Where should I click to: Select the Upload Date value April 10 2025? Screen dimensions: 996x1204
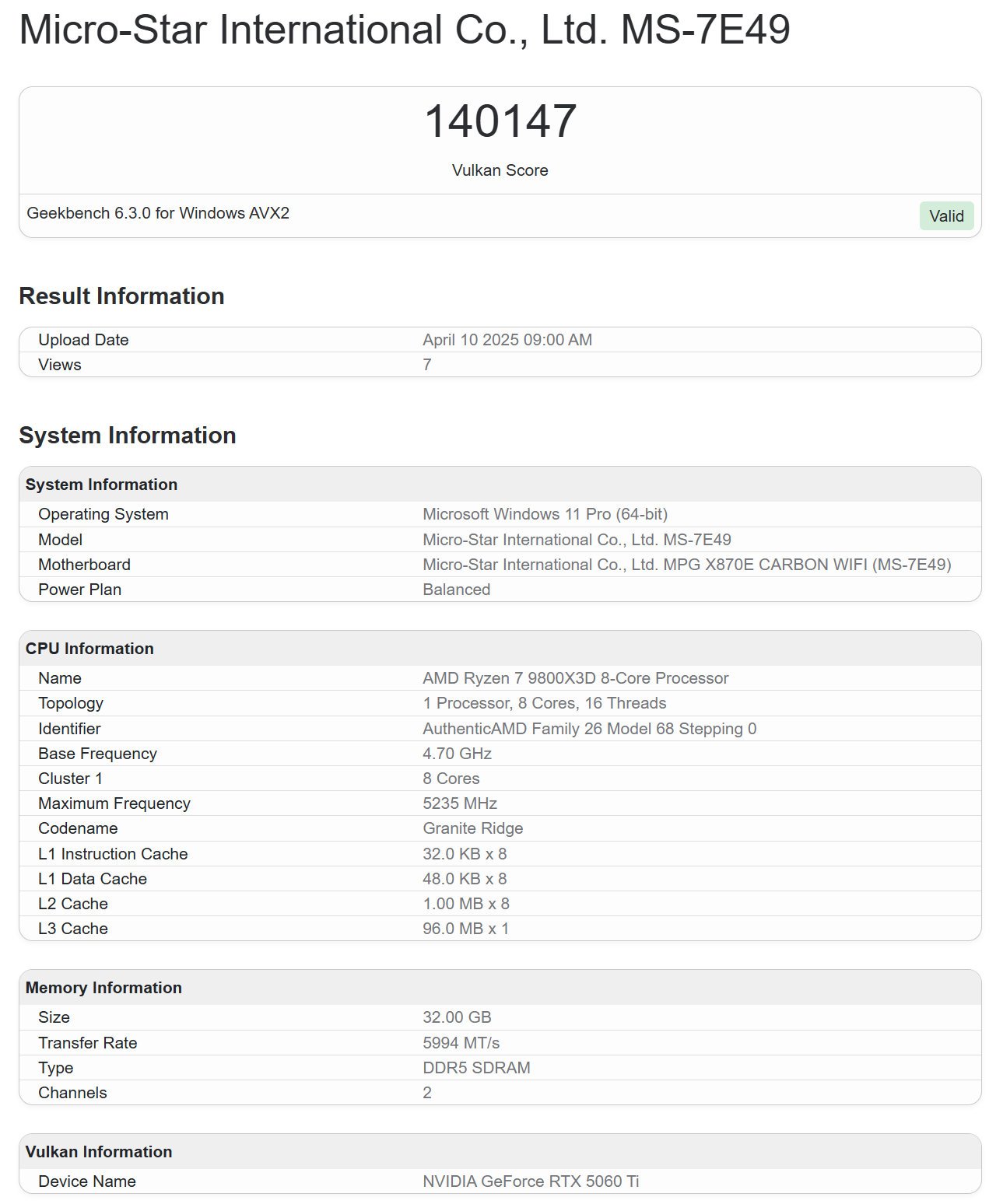coord(507,339)
